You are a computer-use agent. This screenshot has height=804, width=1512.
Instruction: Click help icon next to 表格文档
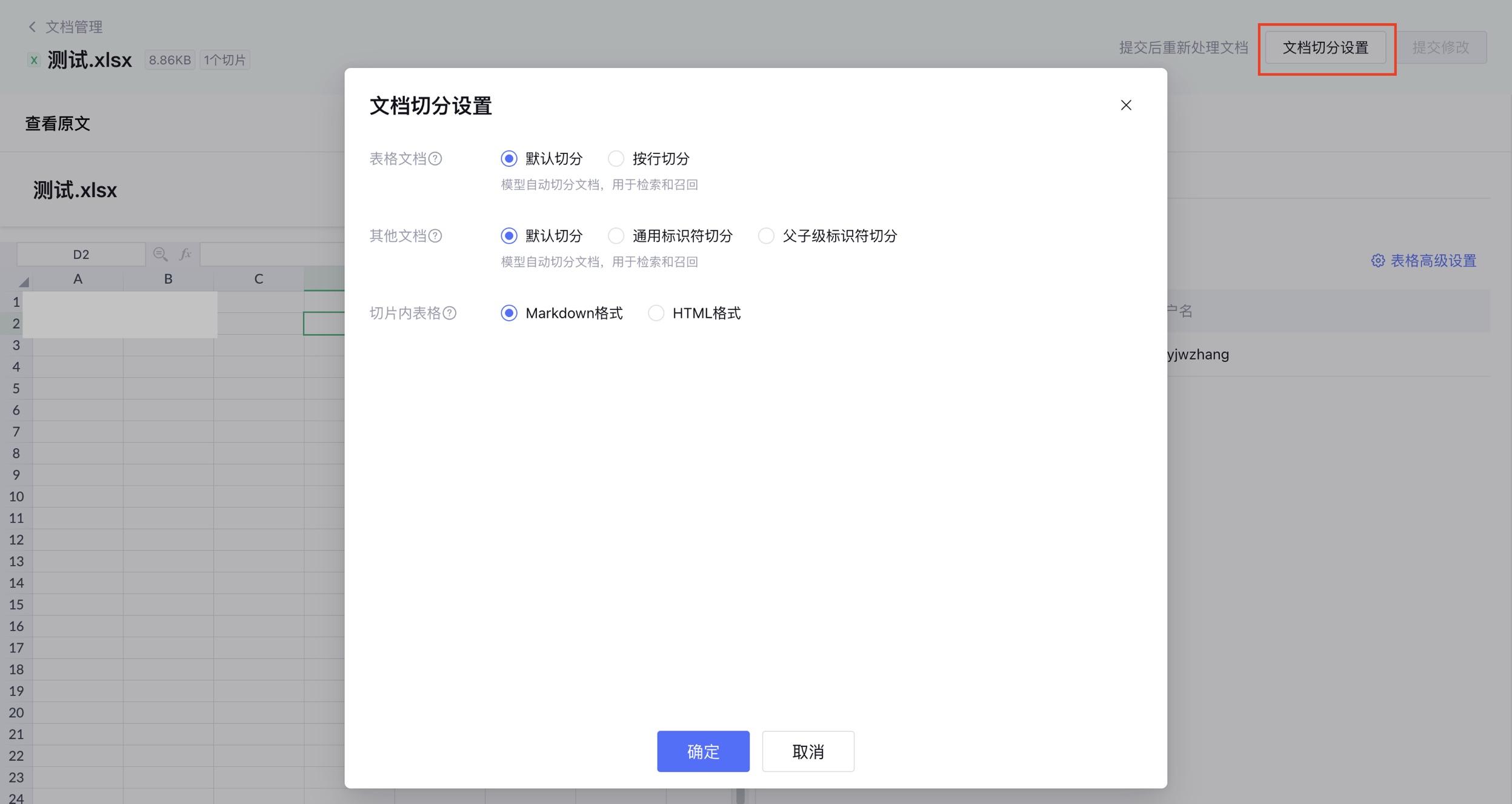coord(435,159)
